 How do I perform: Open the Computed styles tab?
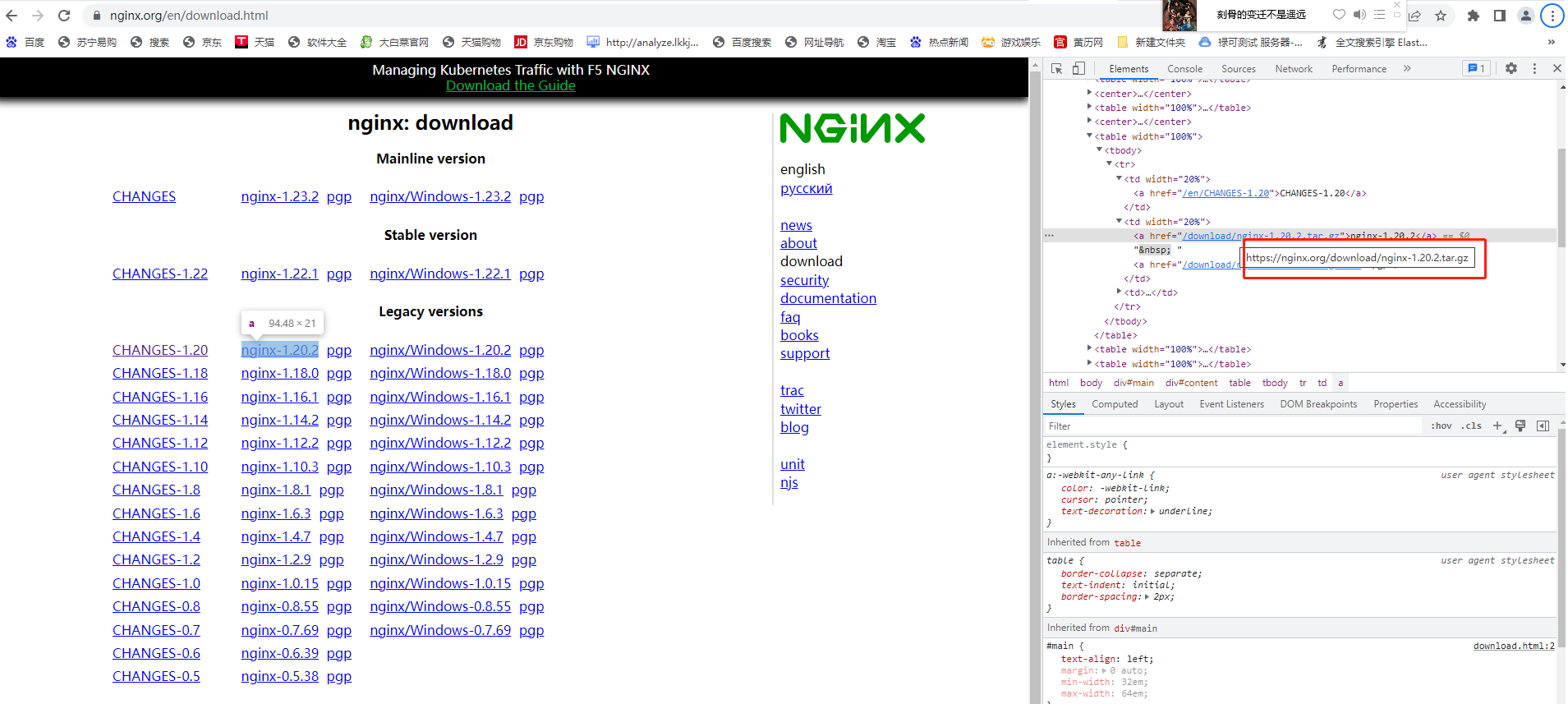[1115, 404]
